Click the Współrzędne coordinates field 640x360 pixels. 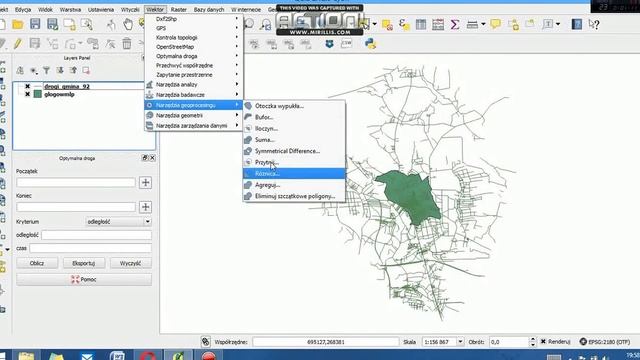pos(325,342)
